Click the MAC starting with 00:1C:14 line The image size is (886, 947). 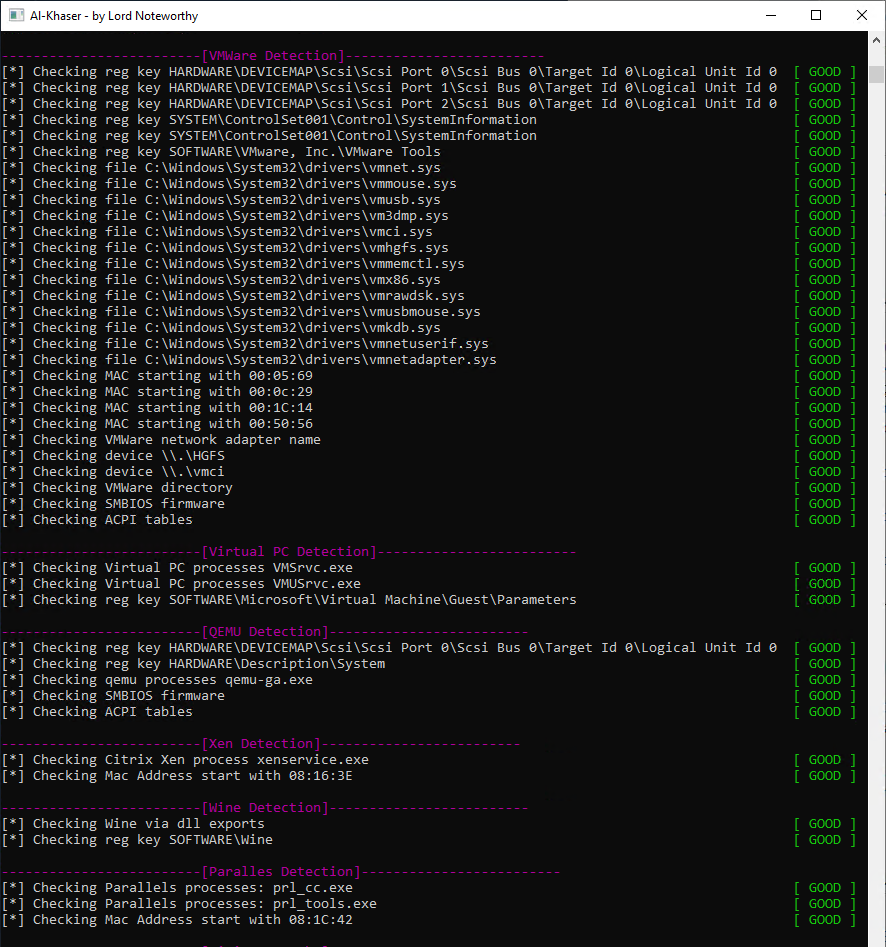point(157,408)
